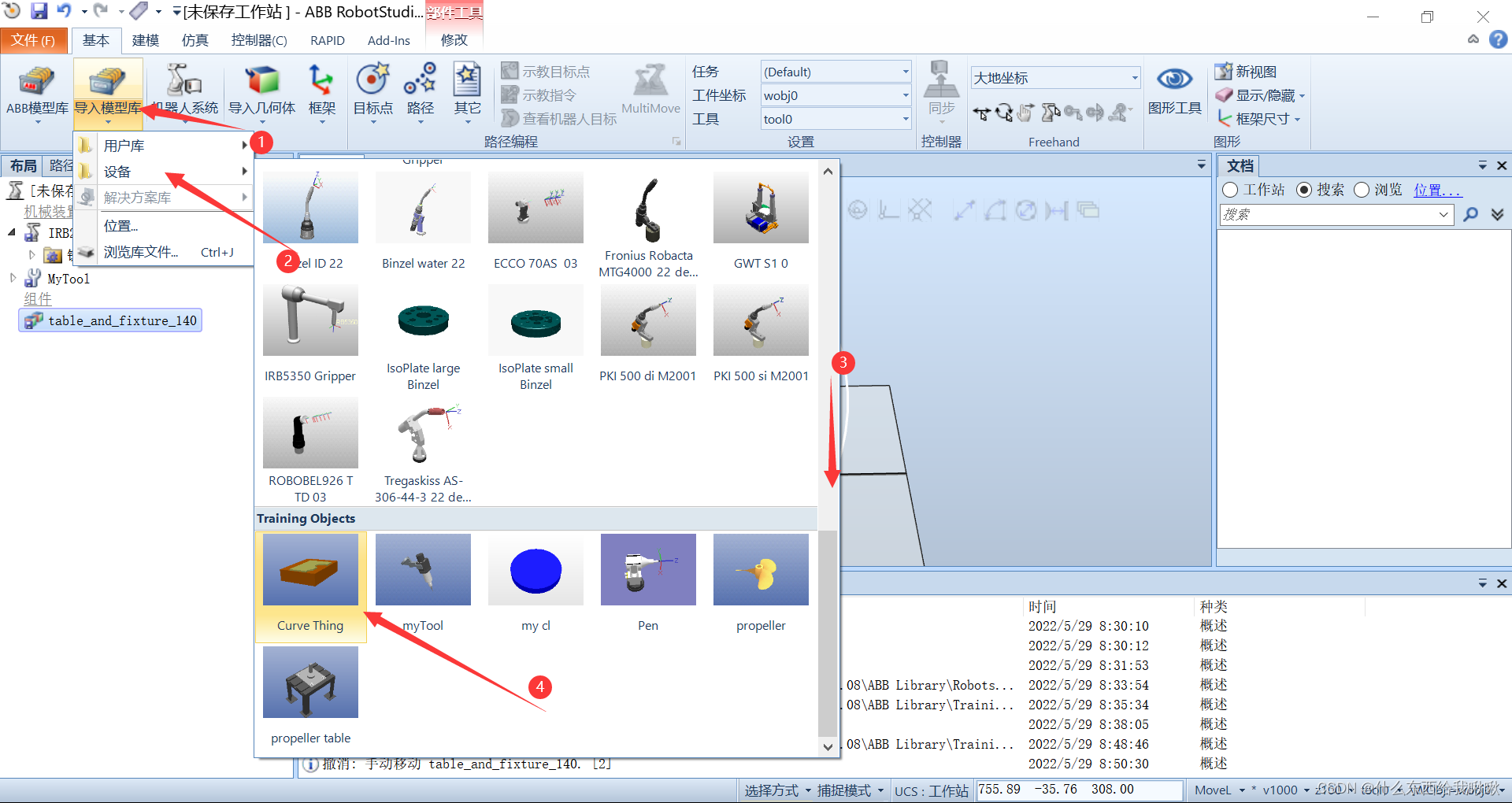The image size is (1512, 803).
Task: Open the 捕捉模式 dropdown in status bar
Action: pyautogui.click(x=849, y=790)
